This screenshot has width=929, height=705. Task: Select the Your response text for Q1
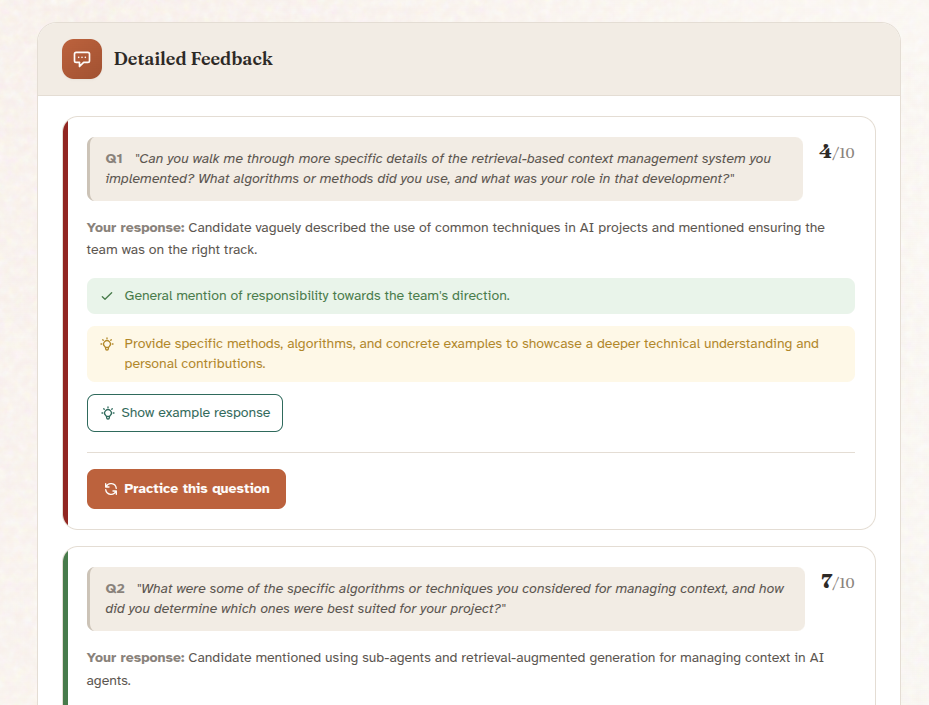pyautogui.click(x=455, y=238)
